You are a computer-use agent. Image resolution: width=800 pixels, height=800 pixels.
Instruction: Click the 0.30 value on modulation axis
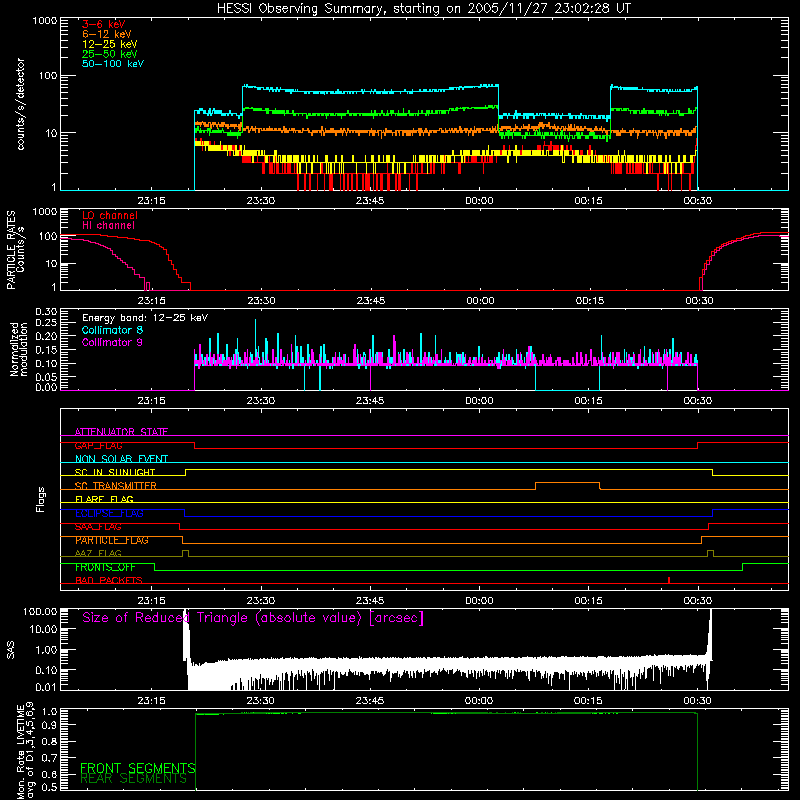click(x=46, y=312)
